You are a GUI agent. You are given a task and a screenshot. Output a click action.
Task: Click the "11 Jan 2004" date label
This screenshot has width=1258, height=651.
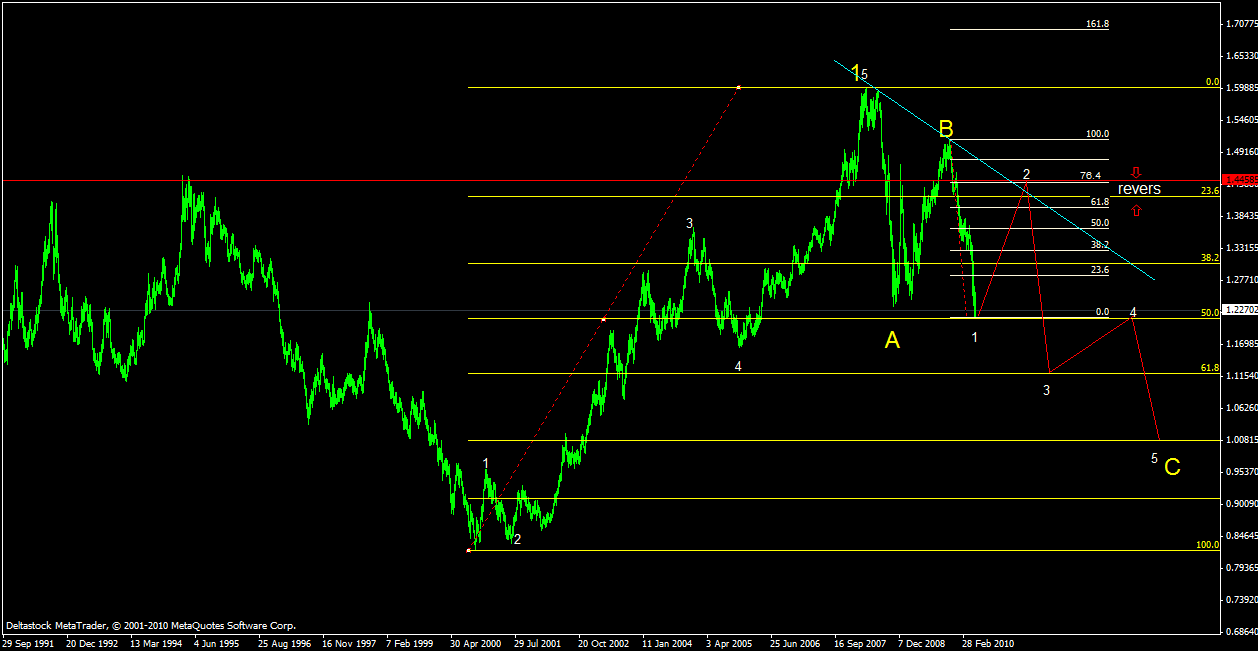click(x=668, y=643)
